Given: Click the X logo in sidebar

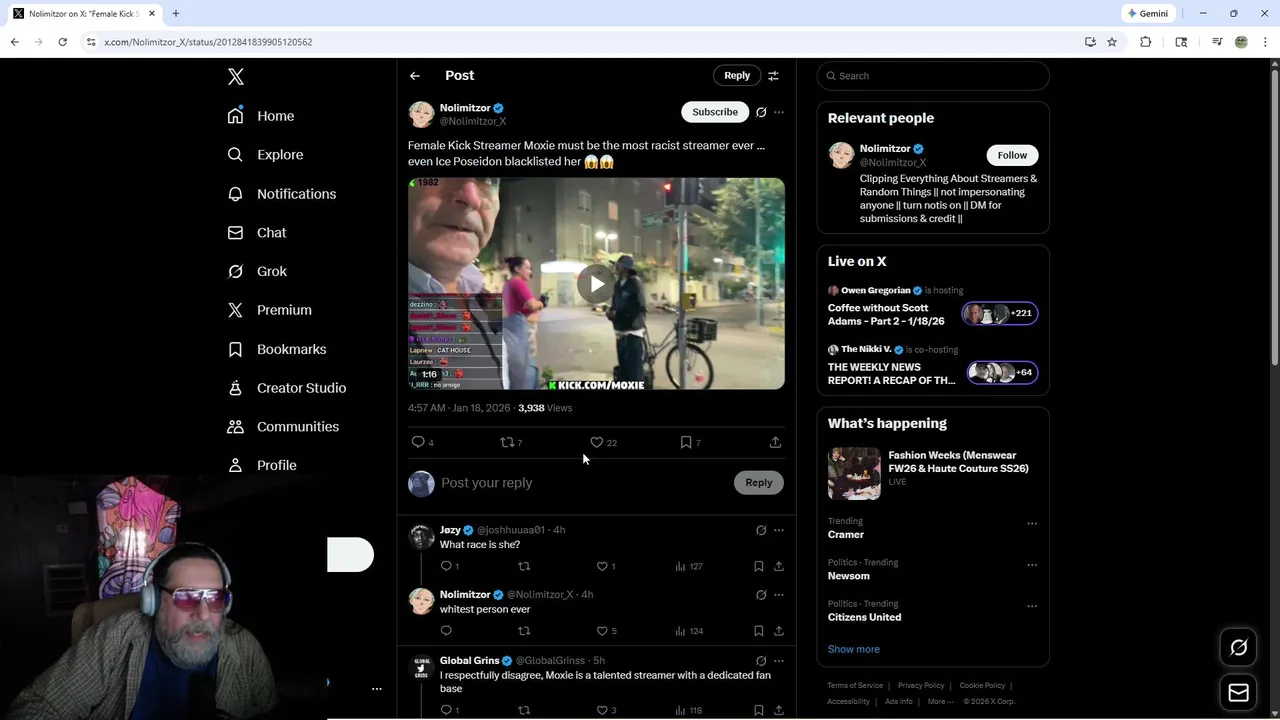Looking at the screenshot, I should coord(235,77).
